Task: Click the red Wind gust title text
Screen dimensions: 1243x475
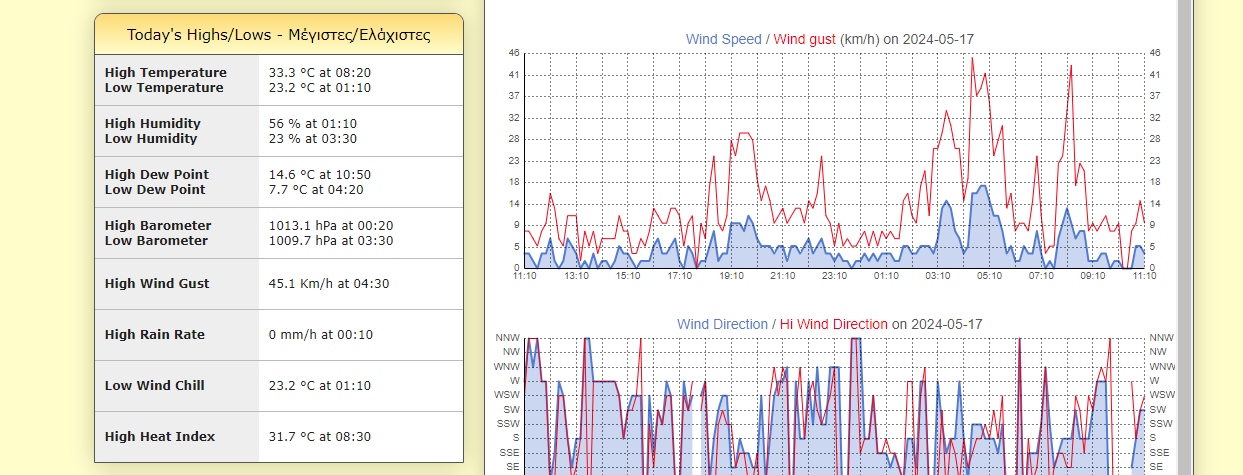Action: 805,39
